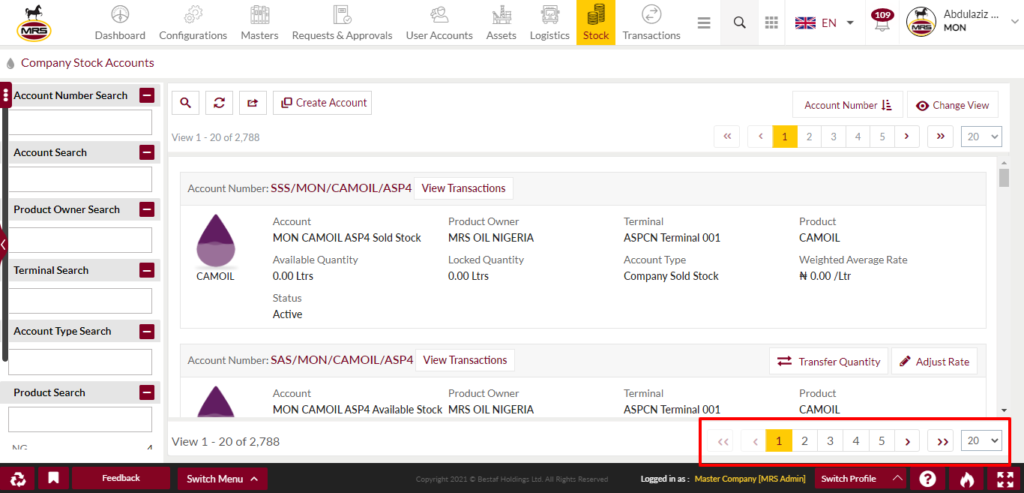1024x493 pixels.
Task: Collapse Product Search filter
Action: (x=147, y=392)
